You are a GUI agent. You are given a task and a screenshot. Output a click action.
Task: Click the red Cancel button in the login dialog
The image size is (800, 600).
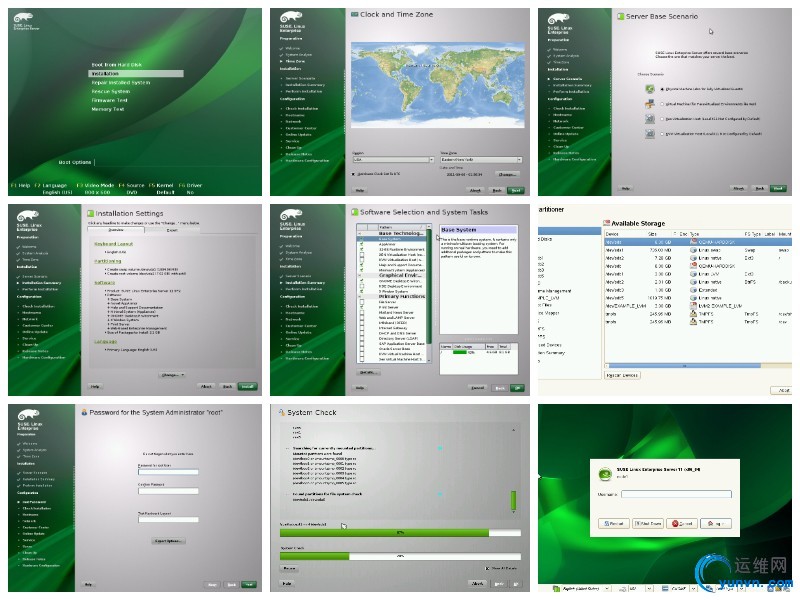pos(682,523)
